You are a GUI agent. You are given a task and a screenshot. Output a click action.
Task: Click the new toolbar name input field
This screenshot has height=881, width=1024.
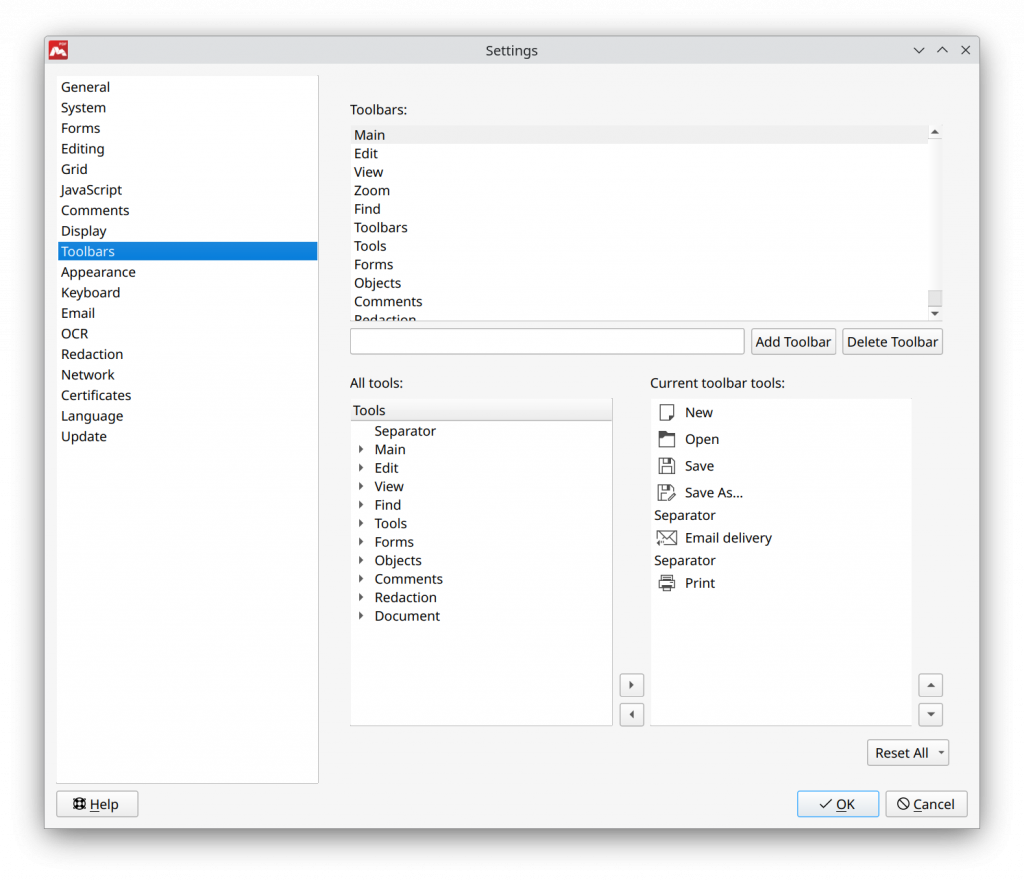pos(546,341)
